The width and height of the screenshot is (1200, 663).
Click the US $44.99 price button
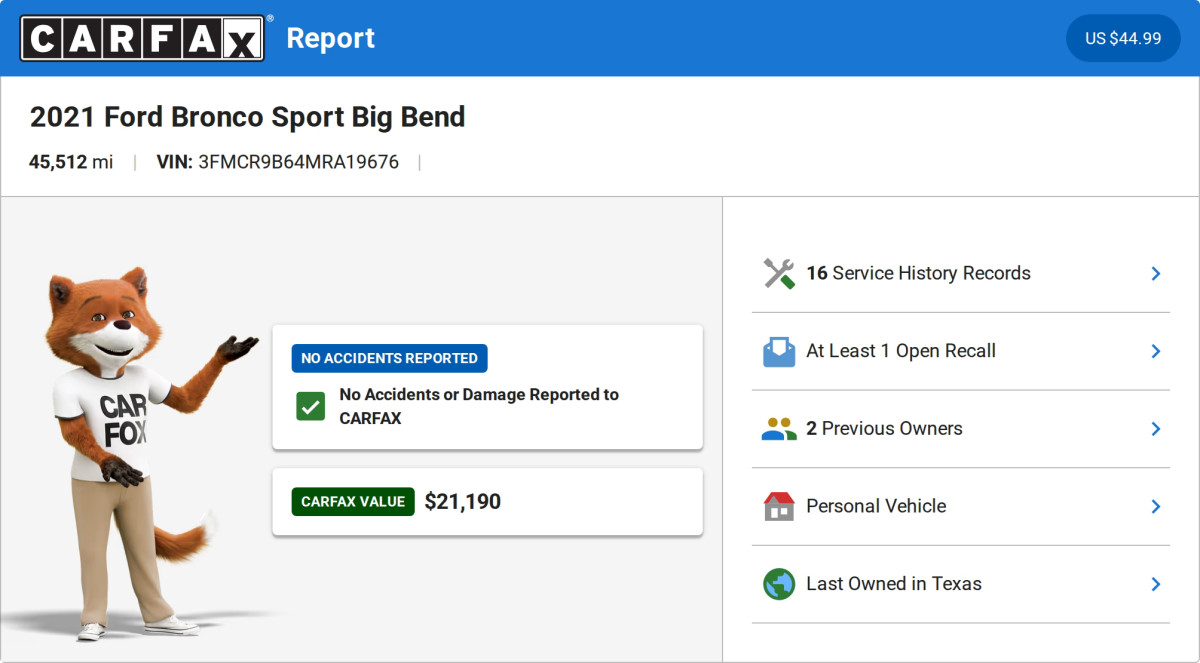[1123, 38]
